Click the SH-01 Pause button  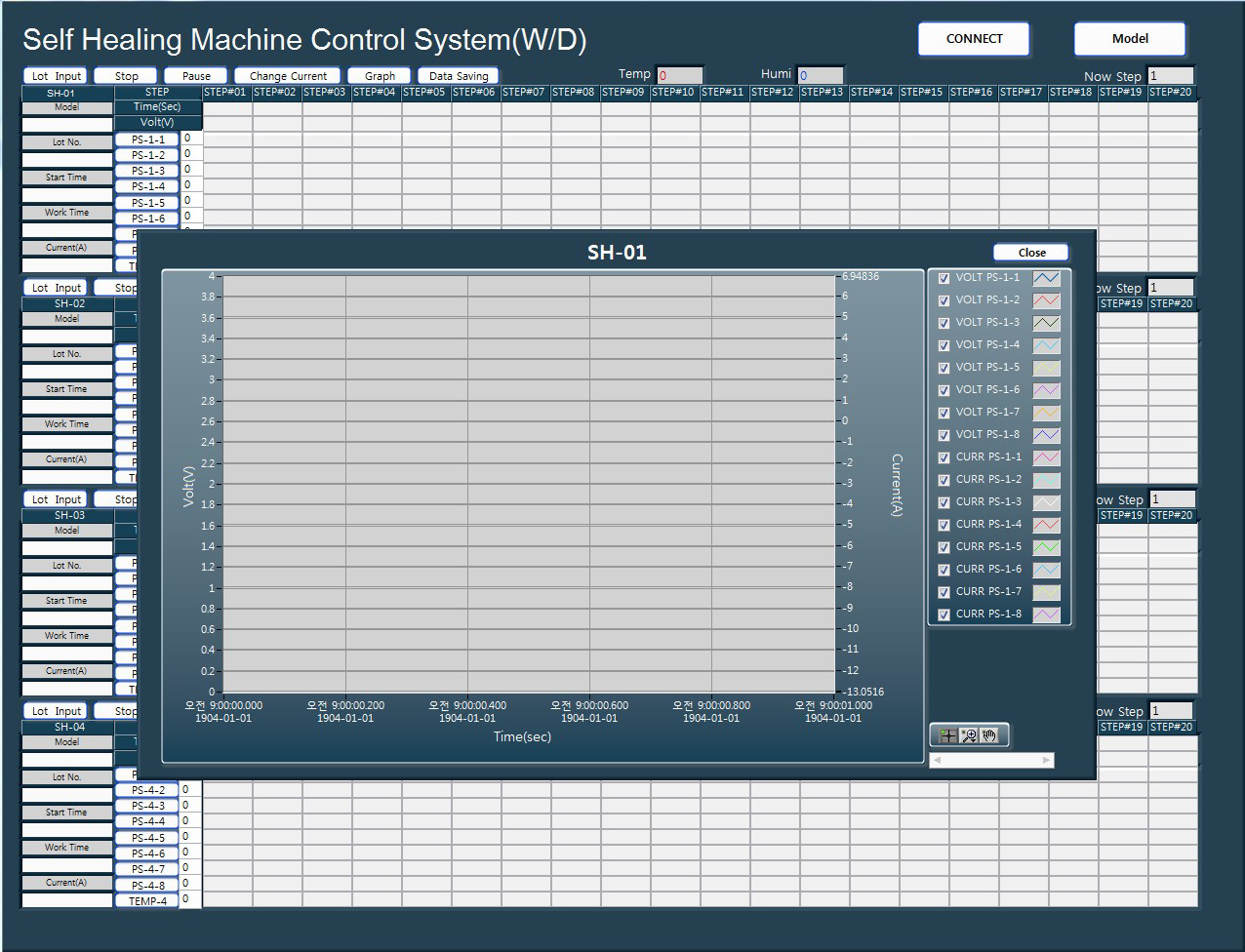pos(196,76)
